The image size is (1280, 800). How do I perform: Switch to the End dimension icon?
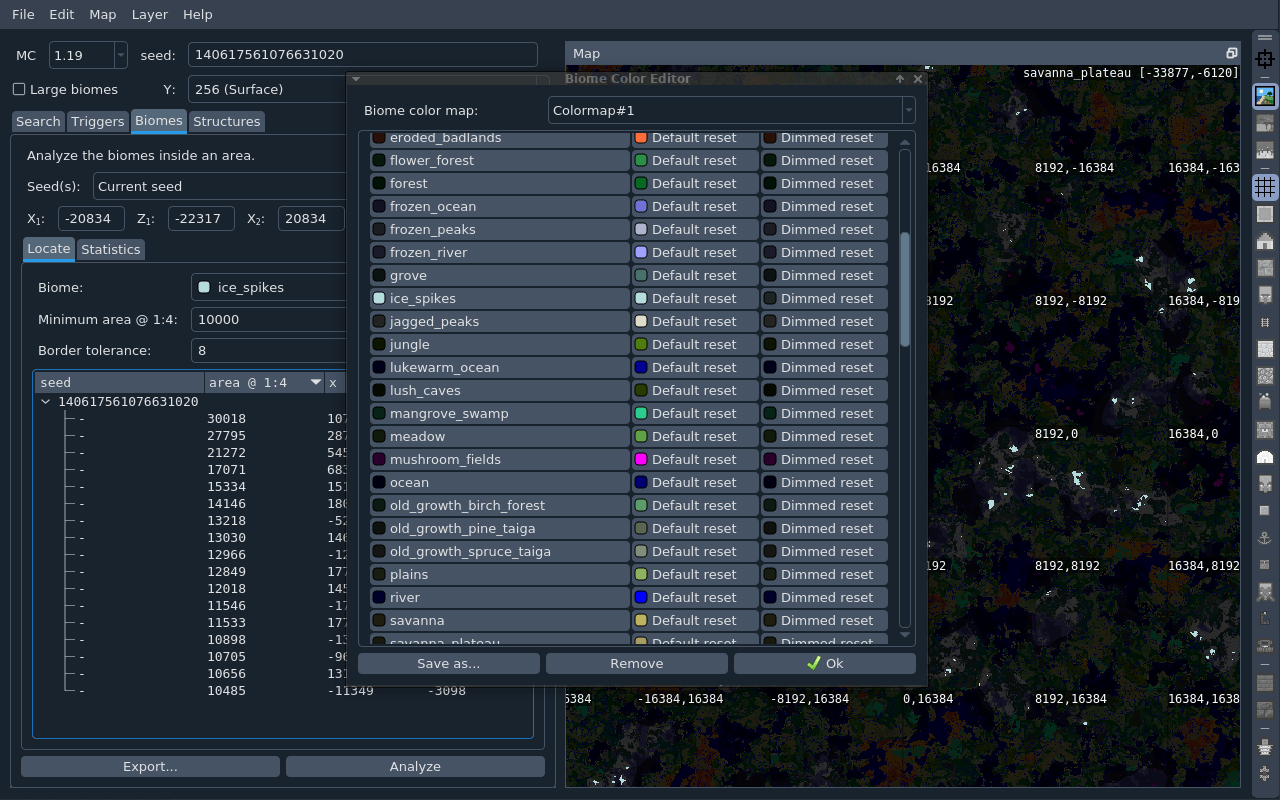(x=1264, y=151)
